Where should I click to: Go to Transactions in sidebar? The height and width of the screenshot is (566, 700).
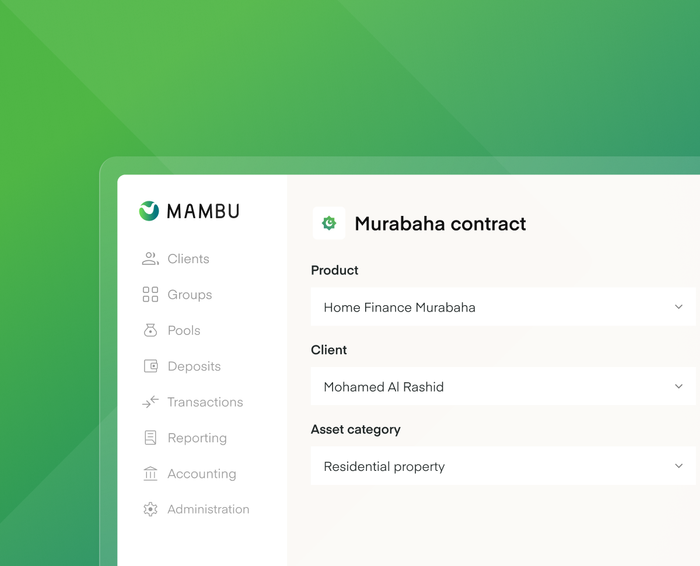205,402
